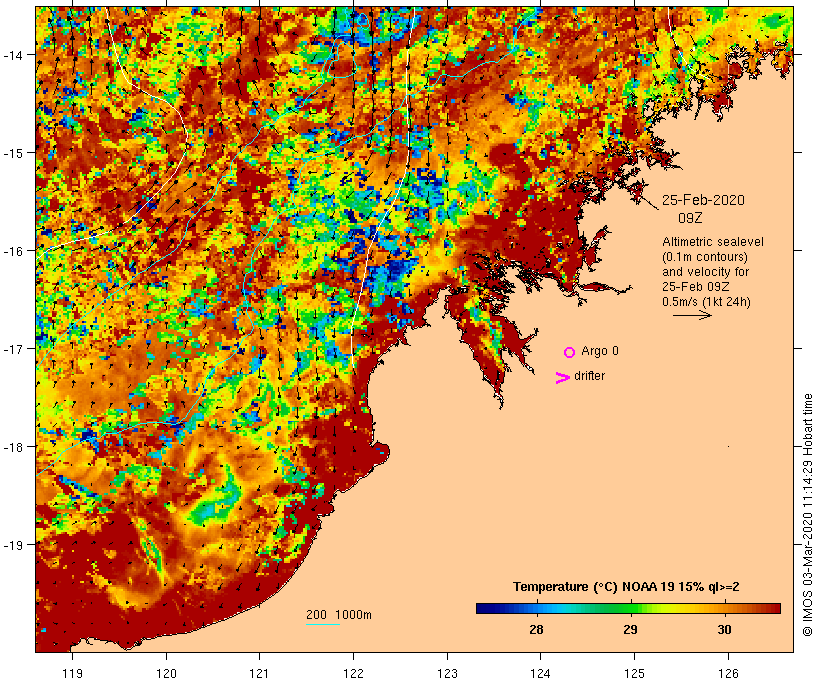820x680 pixels.
Task: Click the velocity scale arrow in legend
Action: tap(692, 315)
